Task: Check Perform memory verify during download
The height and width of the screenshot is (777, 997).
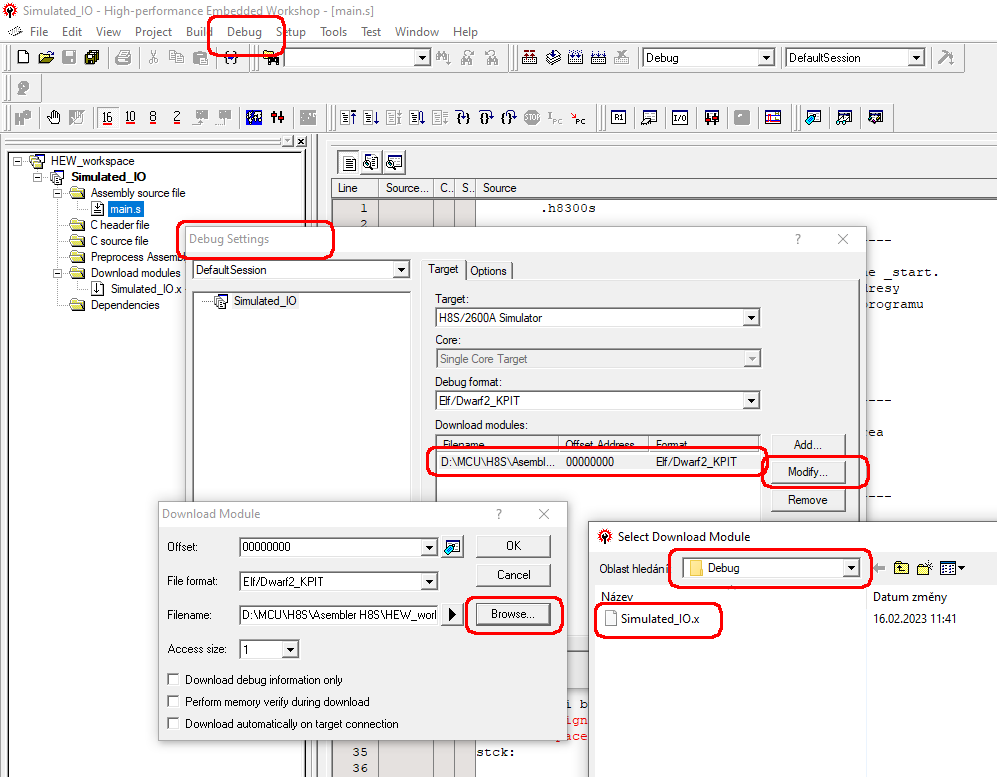Action: coord(174,702)
